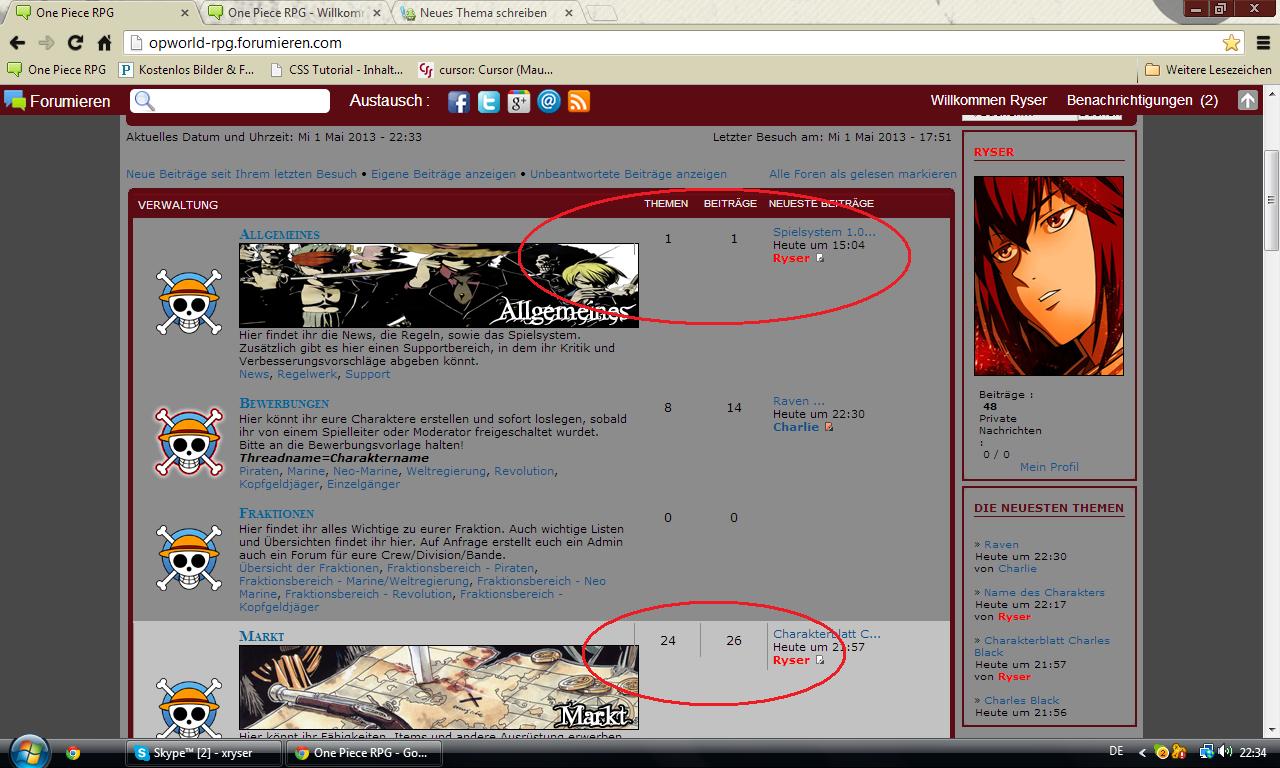Click the browser home icon
1280x768 pixels.
(104, 43)
